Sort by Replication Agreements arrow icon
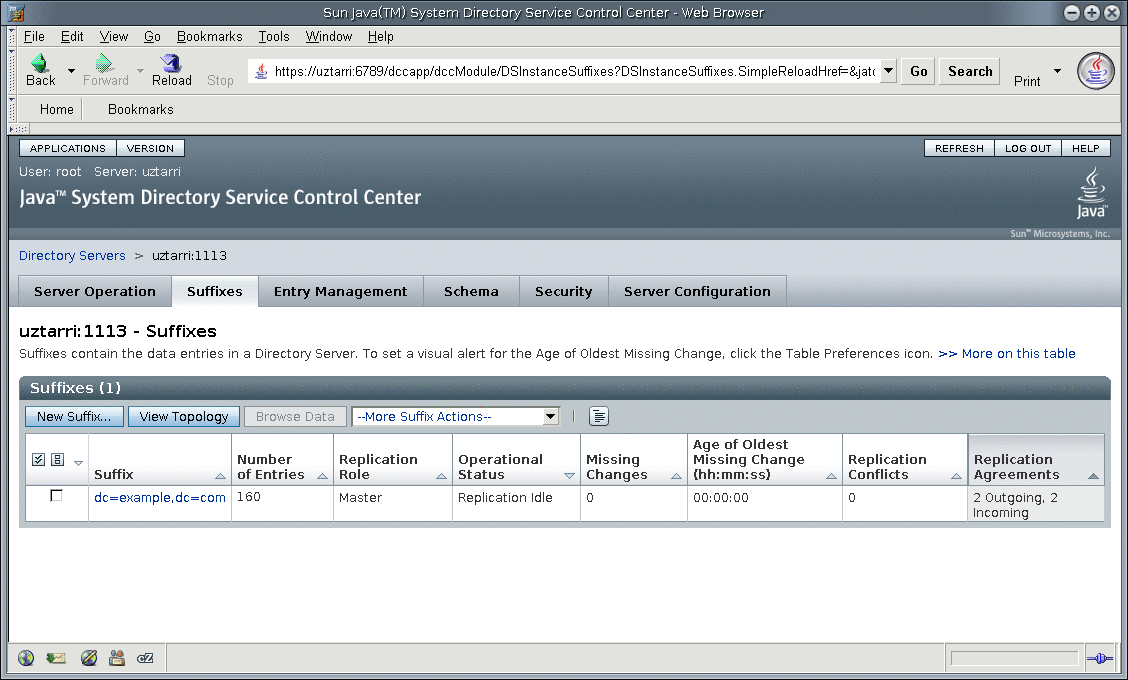 (1093, 476)
